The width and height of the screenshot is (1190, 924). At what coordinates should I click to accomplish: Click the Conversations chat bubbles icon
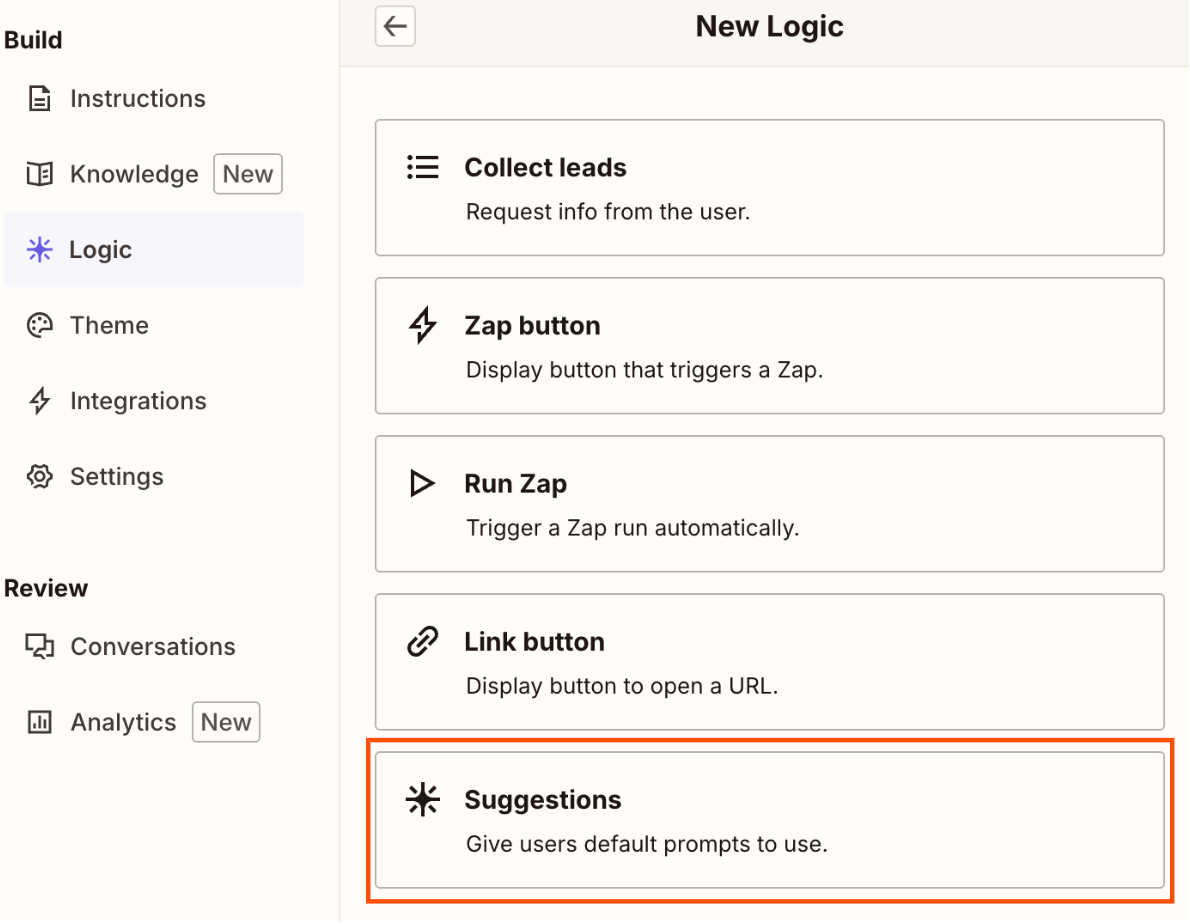click(x=39, y=647)
